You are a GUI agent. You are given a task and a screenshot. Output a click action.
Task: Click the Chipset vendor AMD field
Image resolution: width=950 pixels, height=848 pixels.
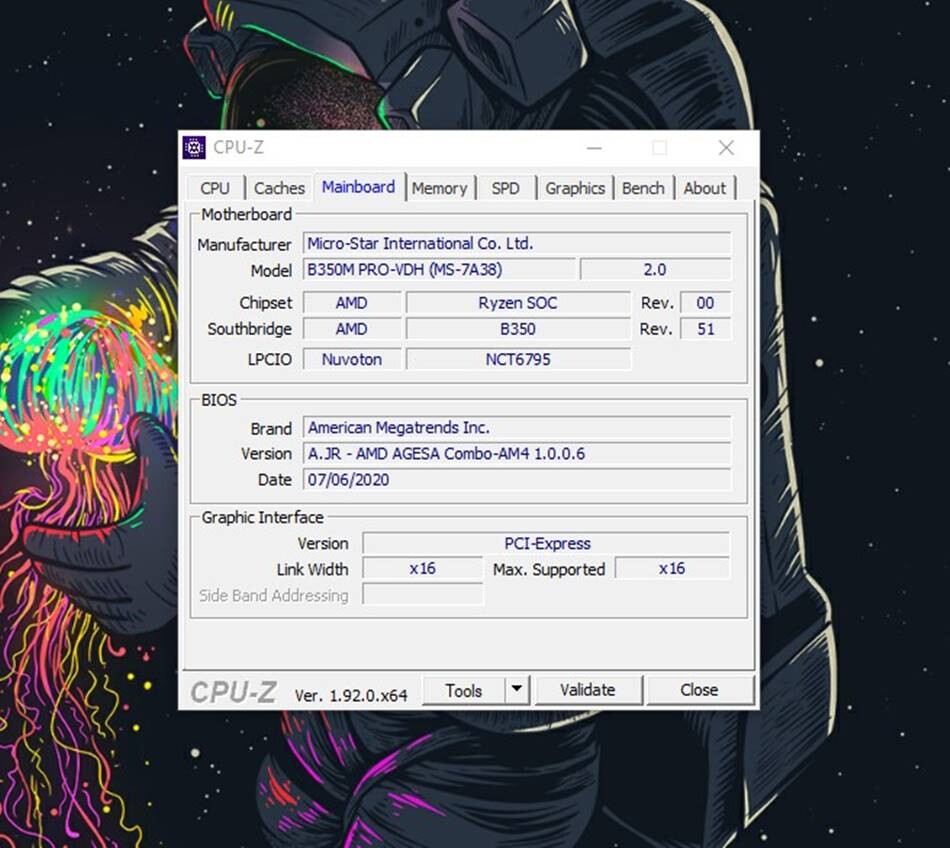(x=352, y=303)
